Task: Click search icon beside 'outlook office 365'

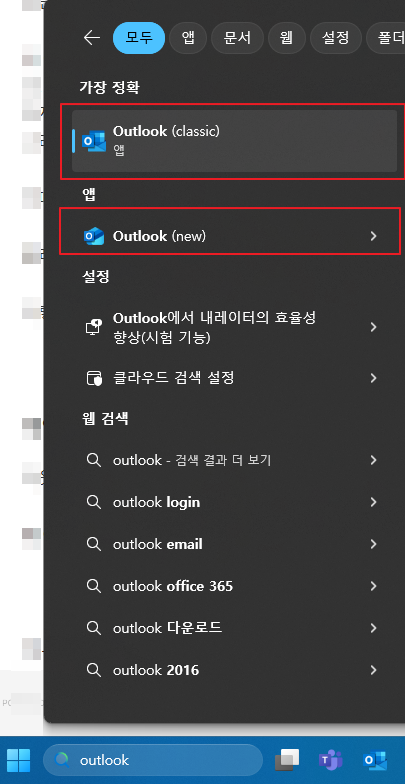Action: [x=94, y=586]
